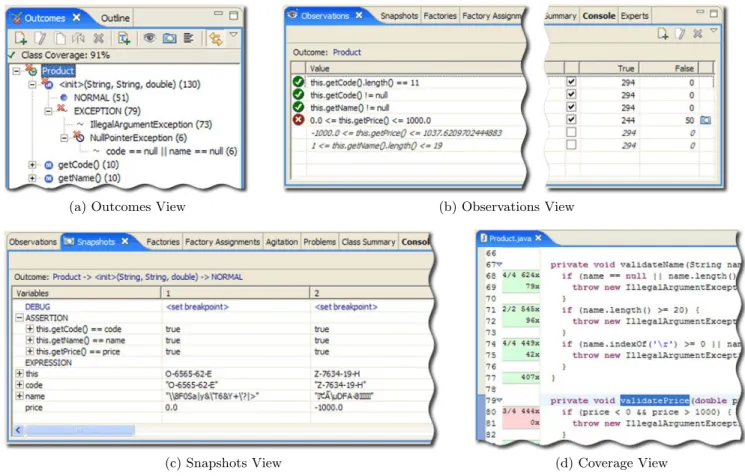Open the Experts tab
Screen dimensions: 745x476
pos(634,16)
